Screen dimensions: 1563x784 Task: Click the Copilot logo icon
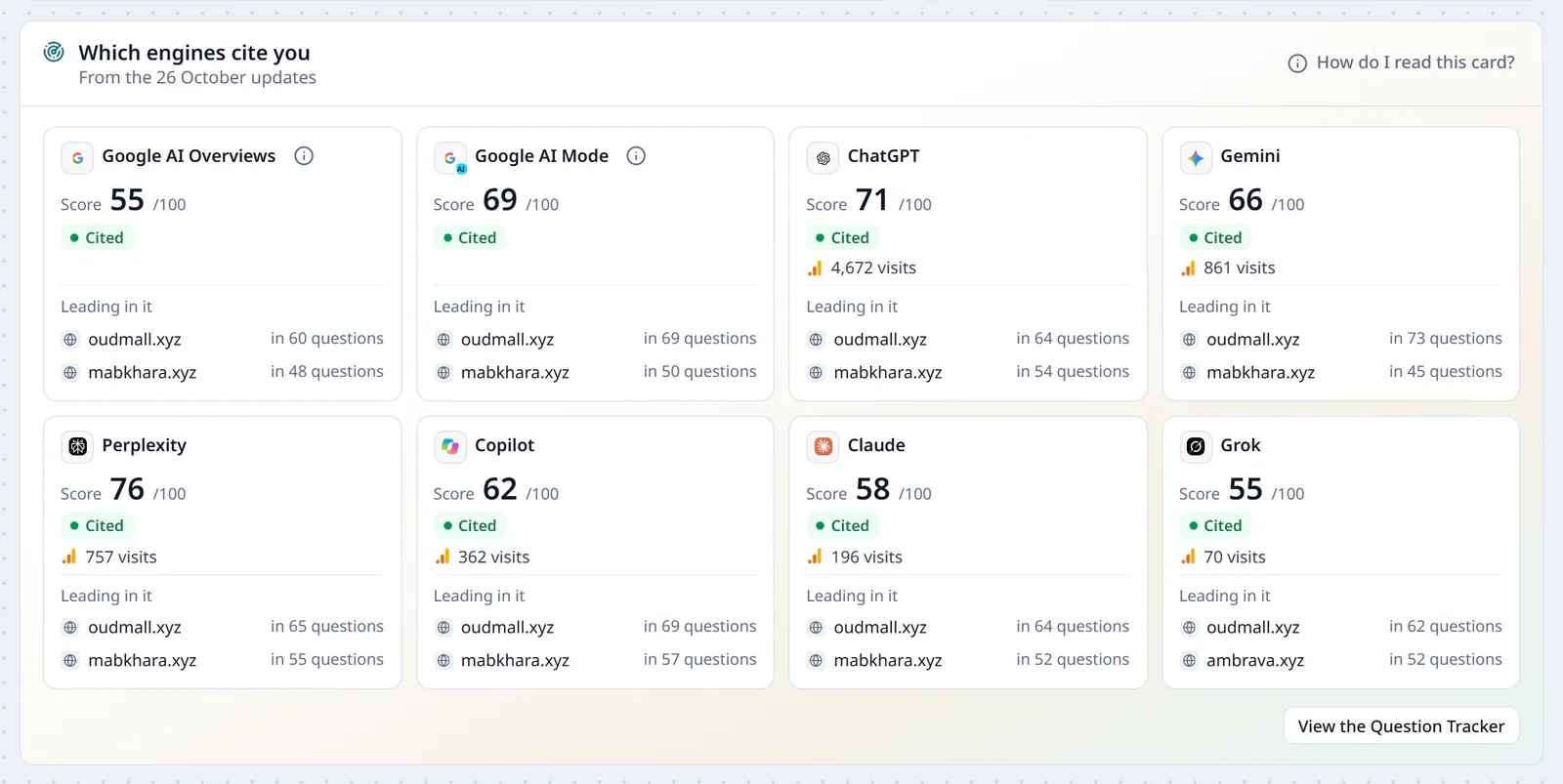[450, 446]
